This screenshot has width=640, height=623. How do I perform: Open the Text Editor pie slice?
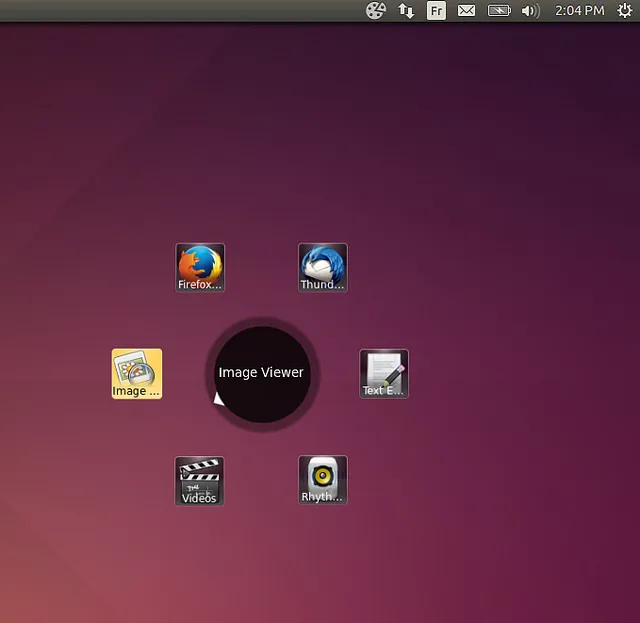pos(384,373)
